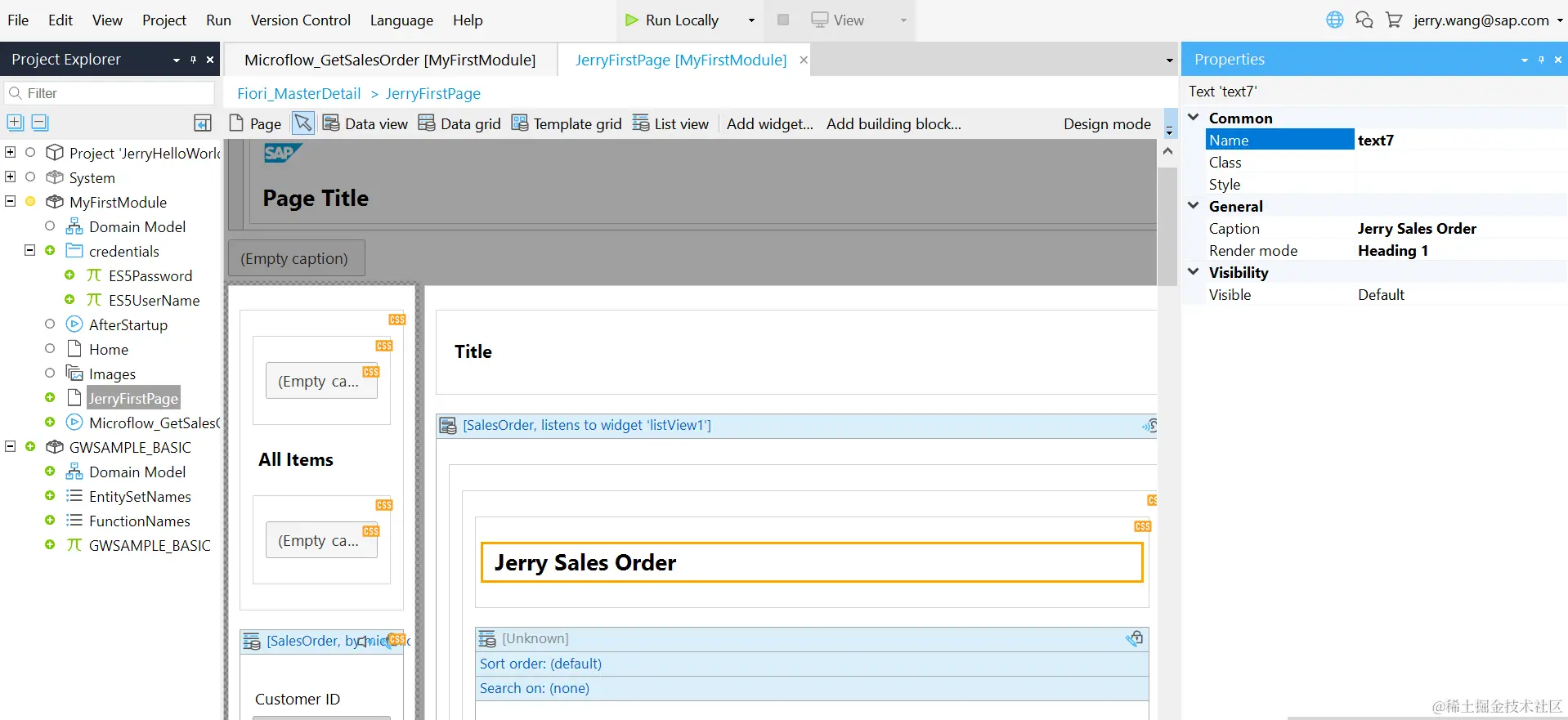
Task: Click the View app monitor button
Action: click(838, 20)
